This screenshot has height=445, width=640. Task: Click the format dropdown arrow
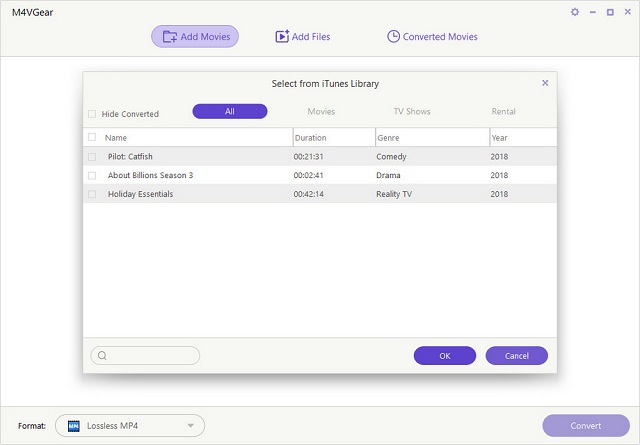click(190, 426)
